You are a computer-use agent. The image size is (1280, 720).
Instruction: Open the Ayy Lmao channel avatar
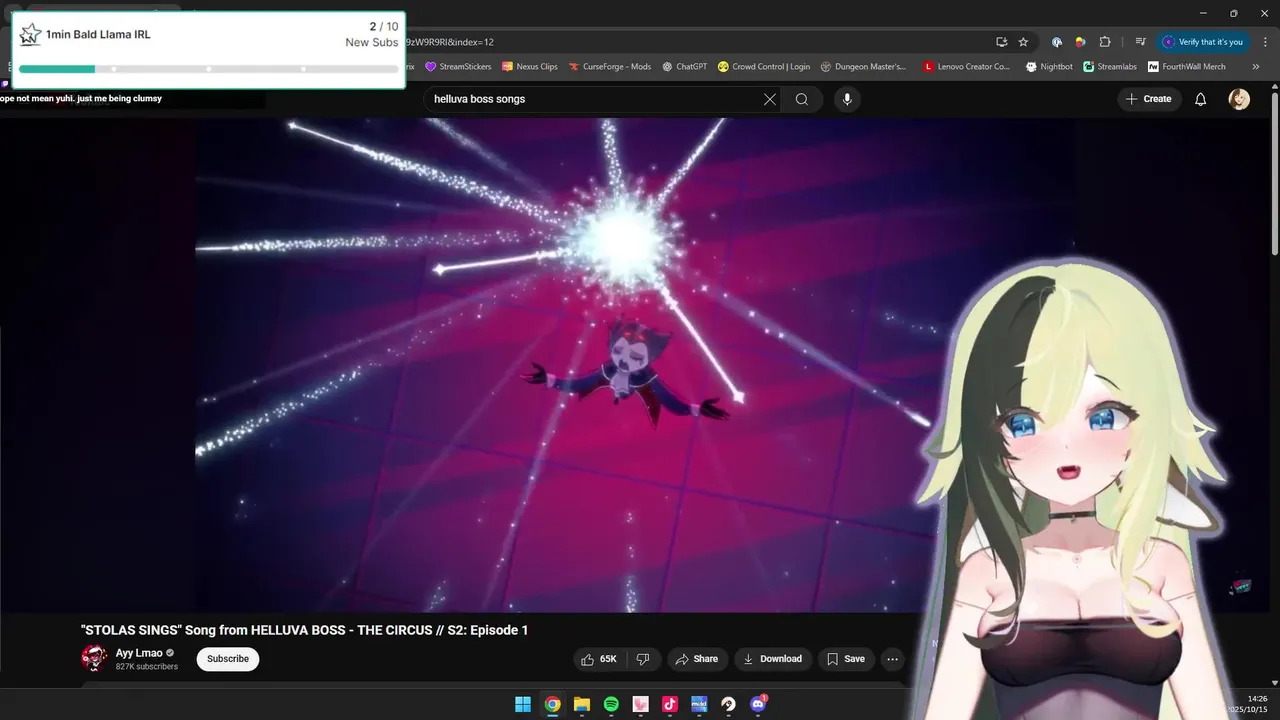pos(94,658)
